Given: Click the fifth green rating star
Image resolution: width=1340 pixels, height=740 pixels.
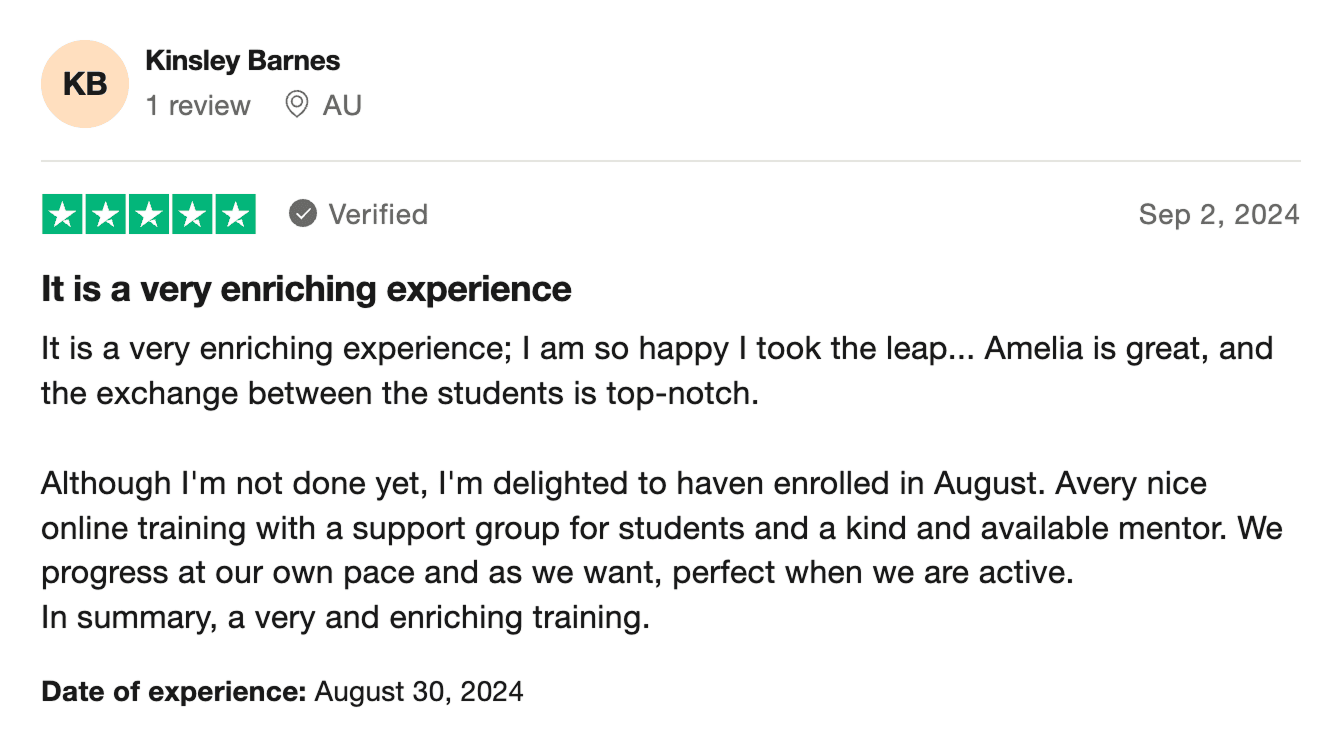Looking at the screenshot, I should tap(235, 215).
